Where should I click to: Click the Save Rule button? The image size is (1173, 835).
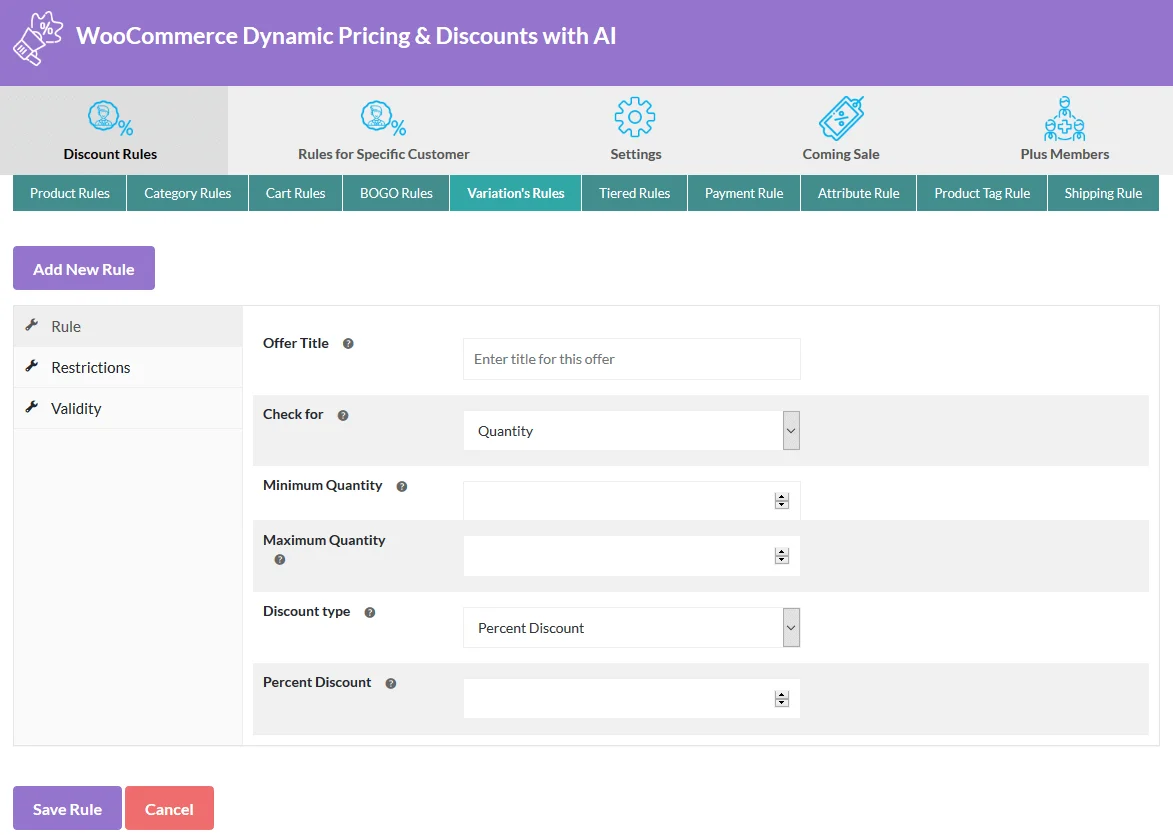67,808
